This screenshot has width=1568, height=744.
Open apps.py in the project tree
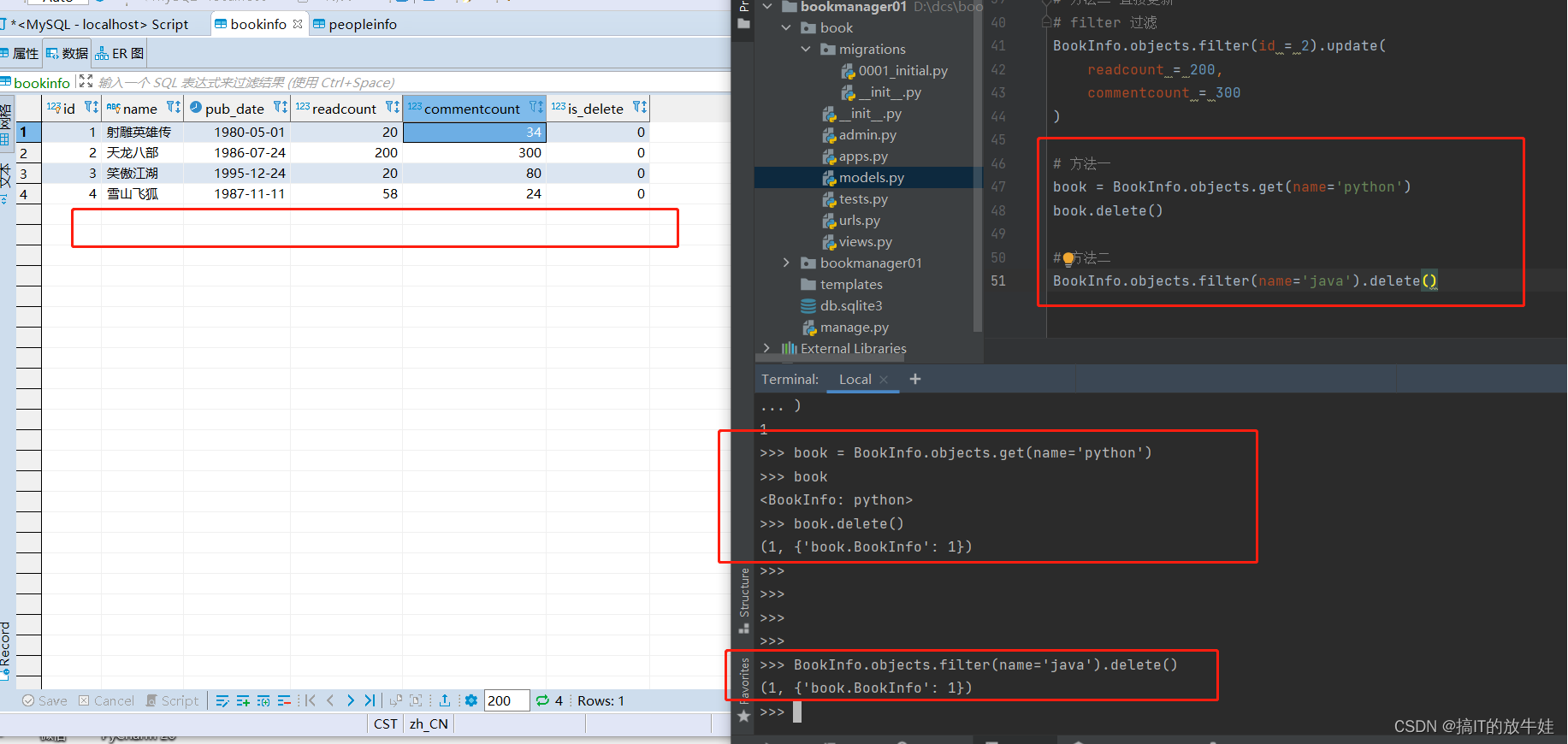point(855,156)
